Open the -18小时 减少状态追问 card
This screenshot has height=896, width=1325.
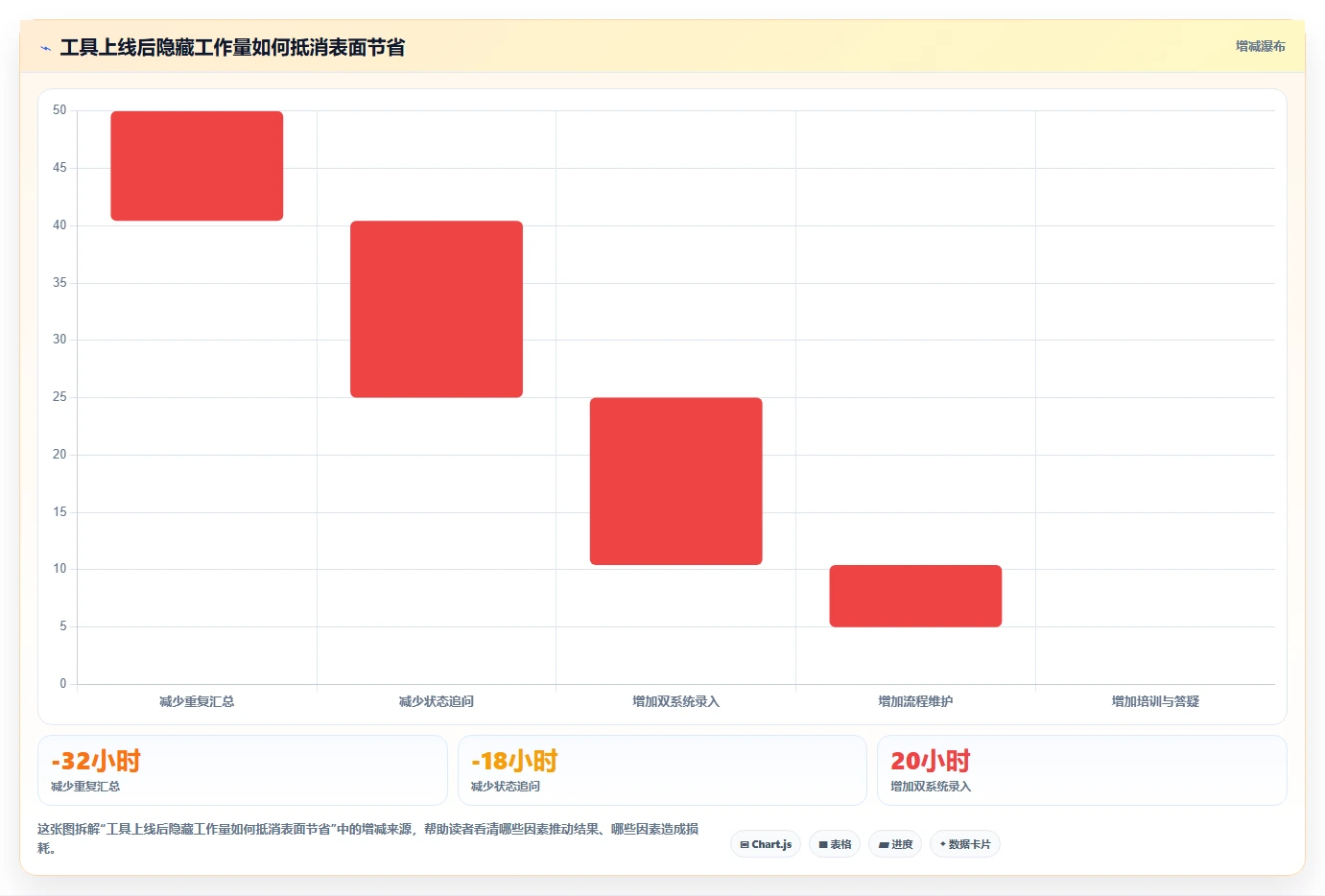[x=662, y=770]
